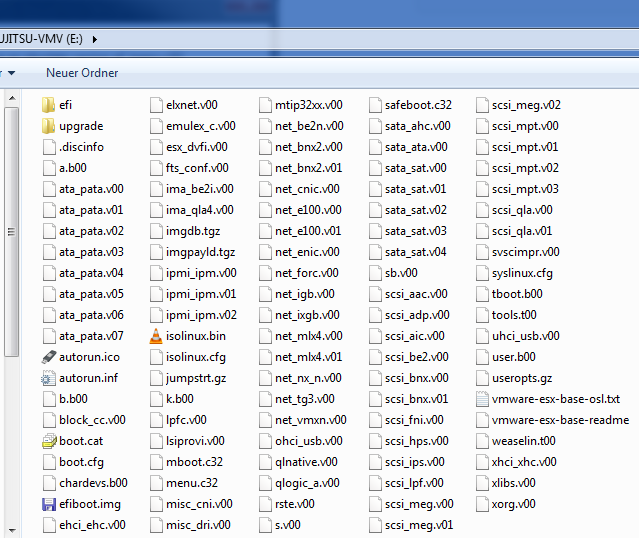639x538 pixels.
Task: Select the file name scsi_aac.v00
Action: (416, 294)
